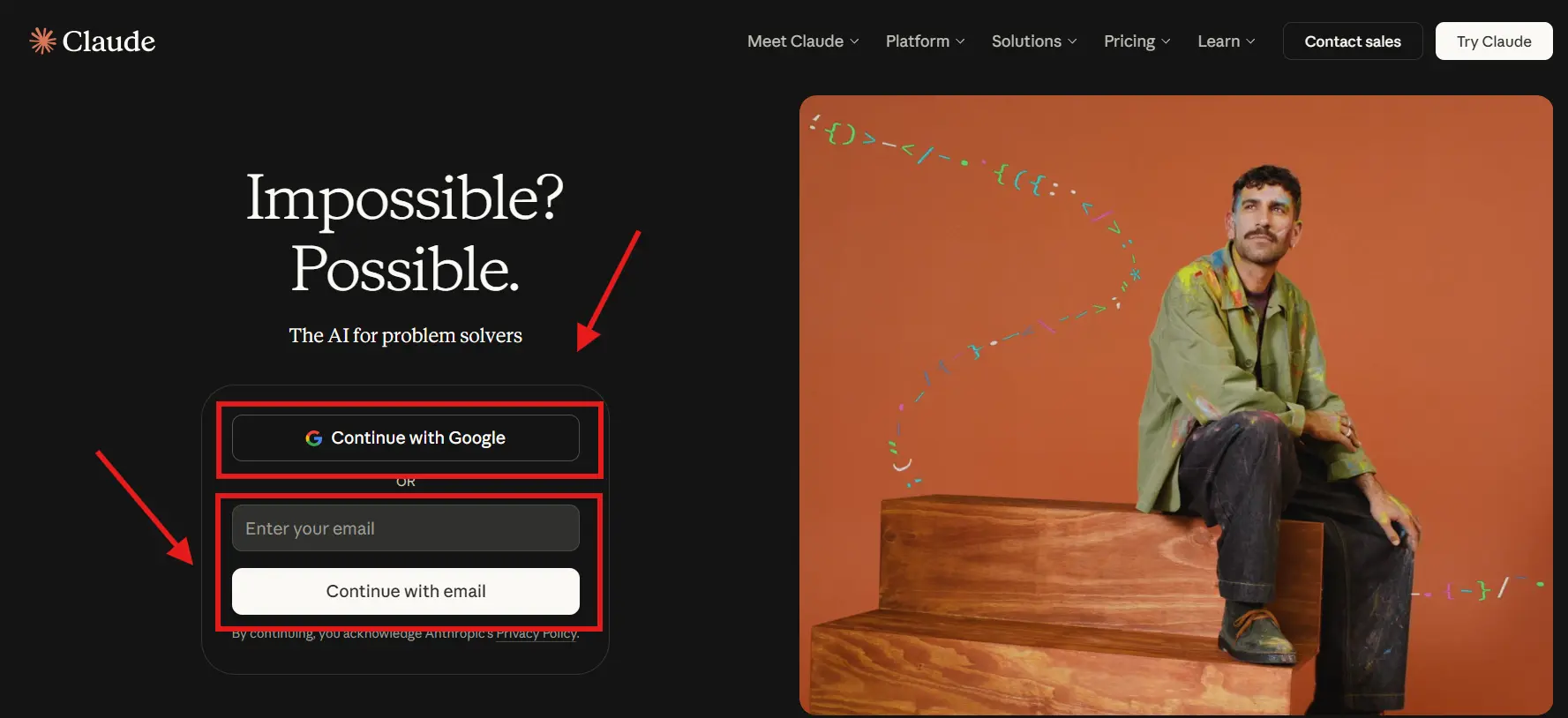Click the arrow icon beside Pricing
The height and width of the screenshot is (718, 1568).
pos(1167,41)
